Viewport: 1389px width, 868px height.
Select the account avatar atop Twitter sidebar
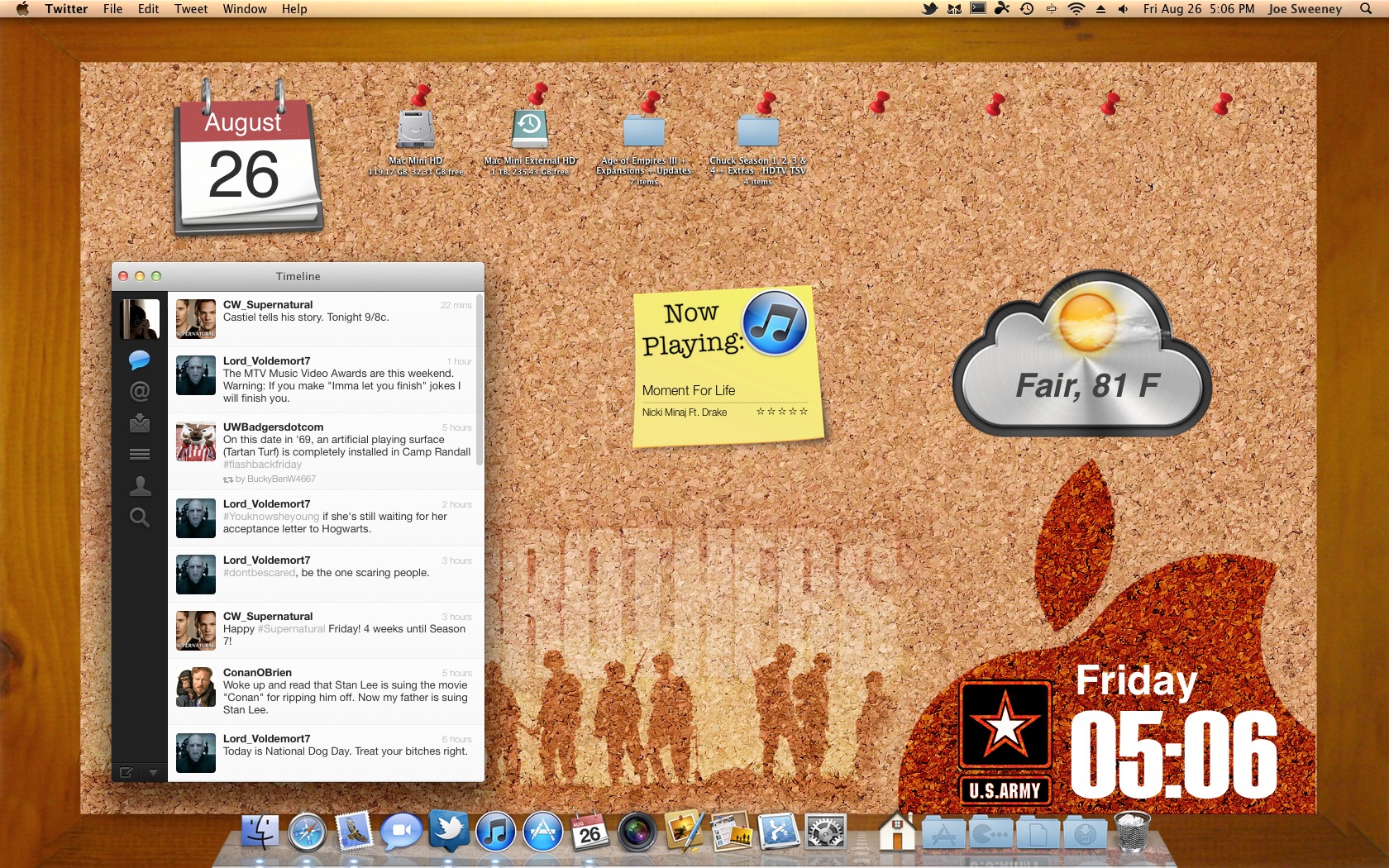click(x=140, y=319)
